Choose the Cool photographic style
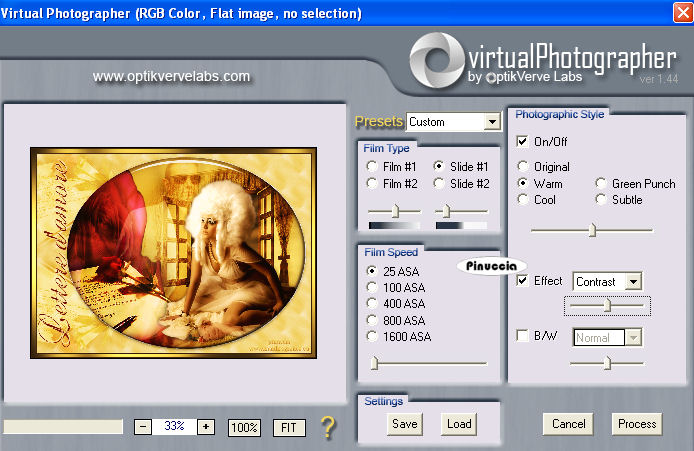This screenshot has width=694, height=451. (x=523, y=200)
